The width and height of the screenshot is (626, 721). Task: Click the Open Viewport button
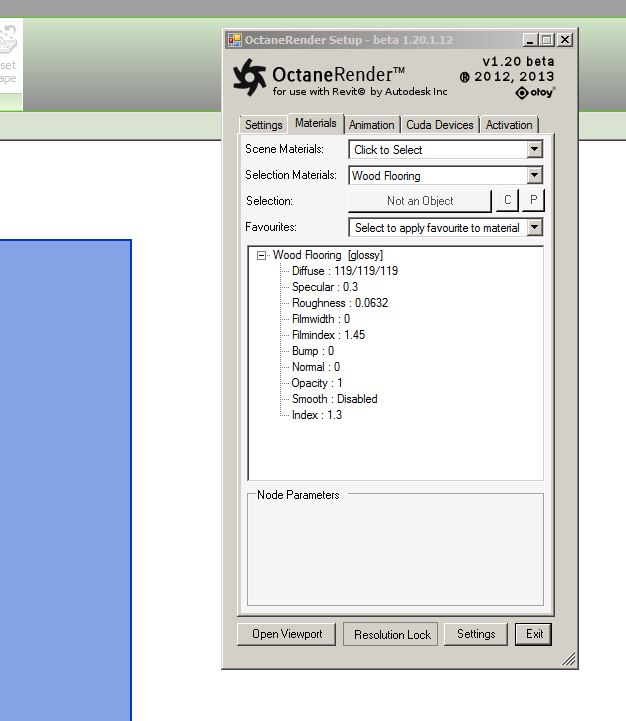287,634
